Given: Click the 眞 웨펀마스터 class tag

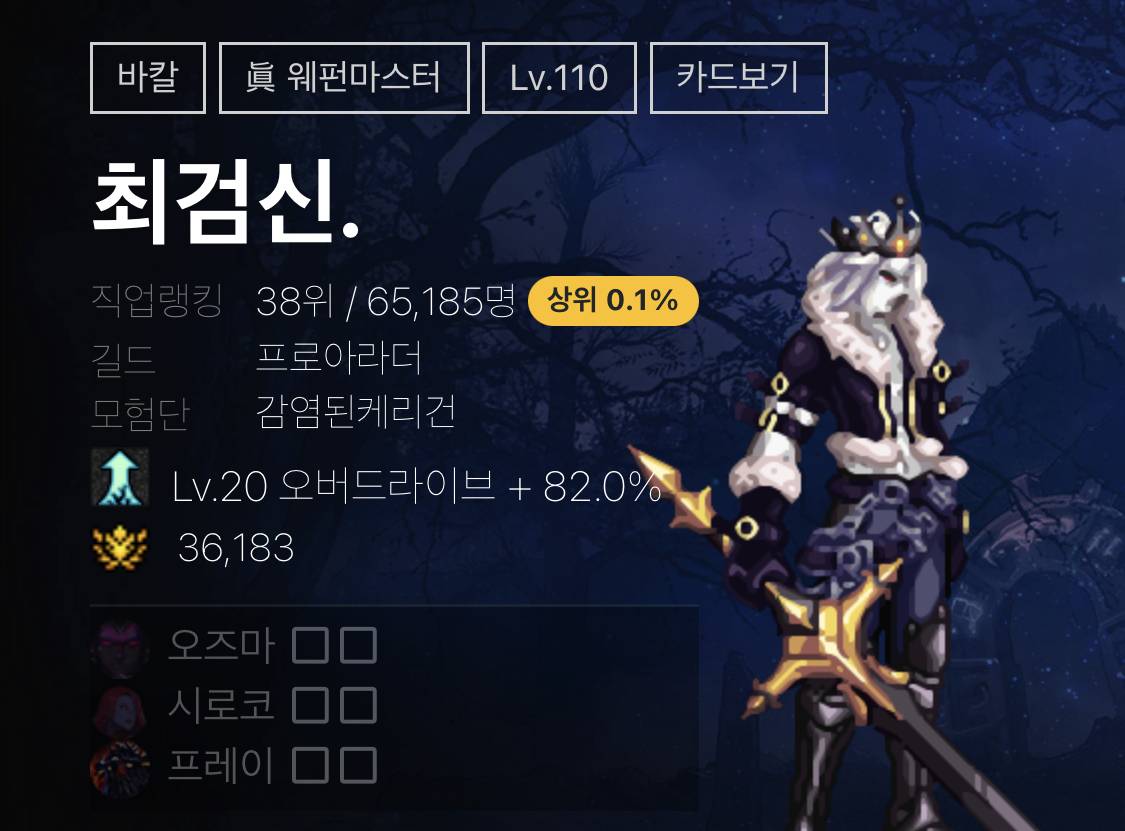Looking at the screenshot, I should pos(344,78).
